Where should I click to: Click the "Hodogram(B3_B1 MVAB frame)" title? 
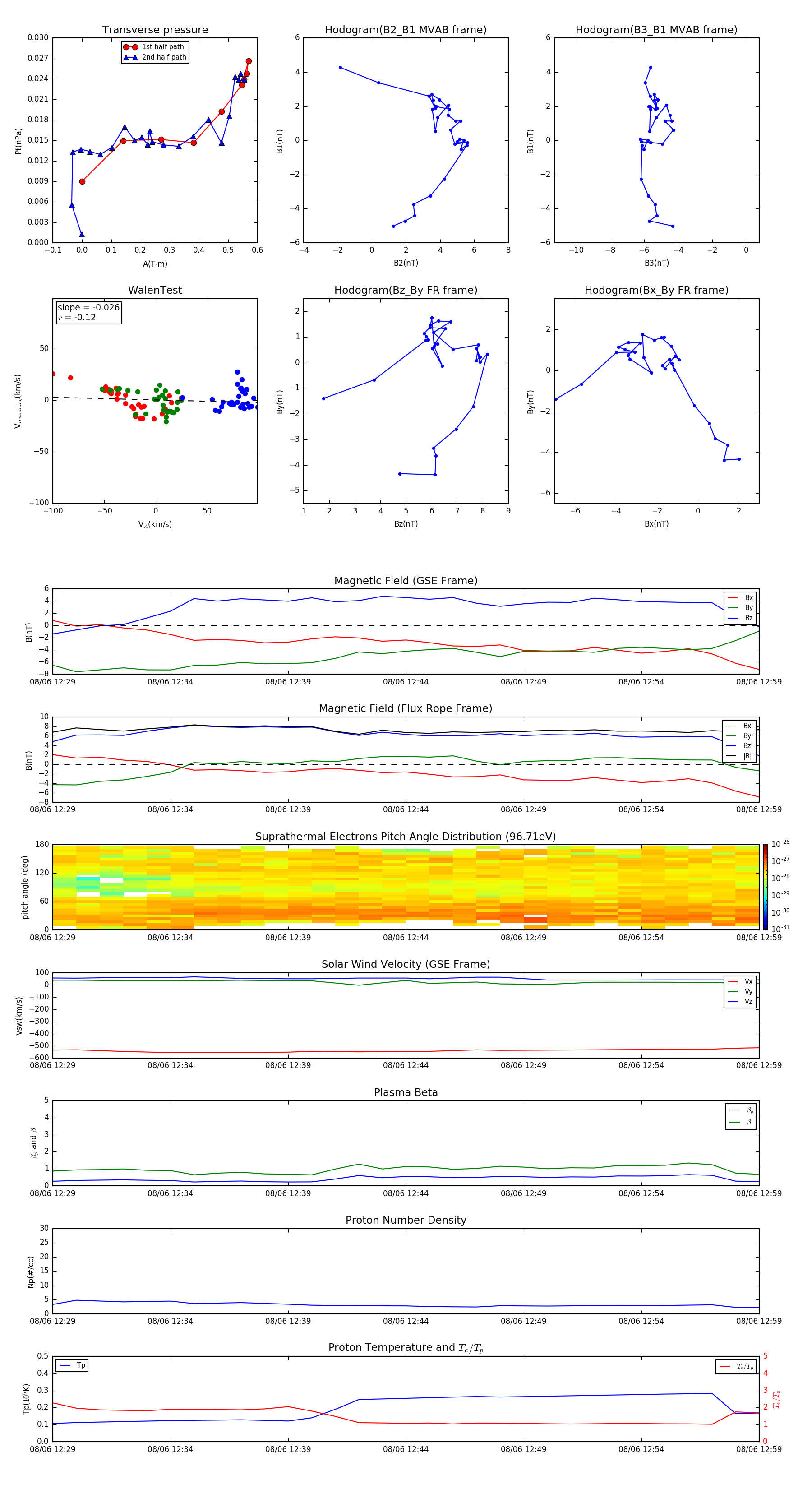pyautogui.click(x=656, y=30)
